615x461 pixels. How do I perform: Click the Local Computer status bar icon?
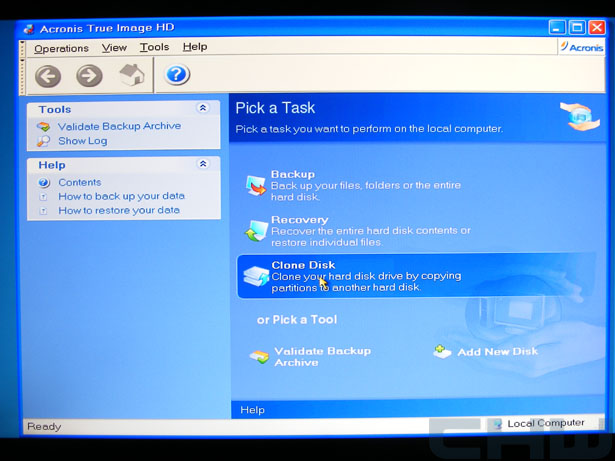498,424
